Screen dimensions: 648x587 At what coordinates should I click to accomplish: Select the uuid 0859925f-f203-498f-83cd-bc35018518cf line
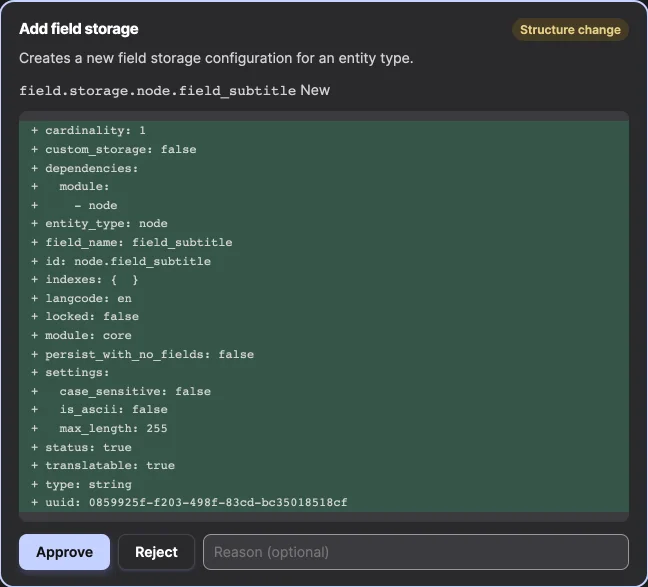click(324, 503)
